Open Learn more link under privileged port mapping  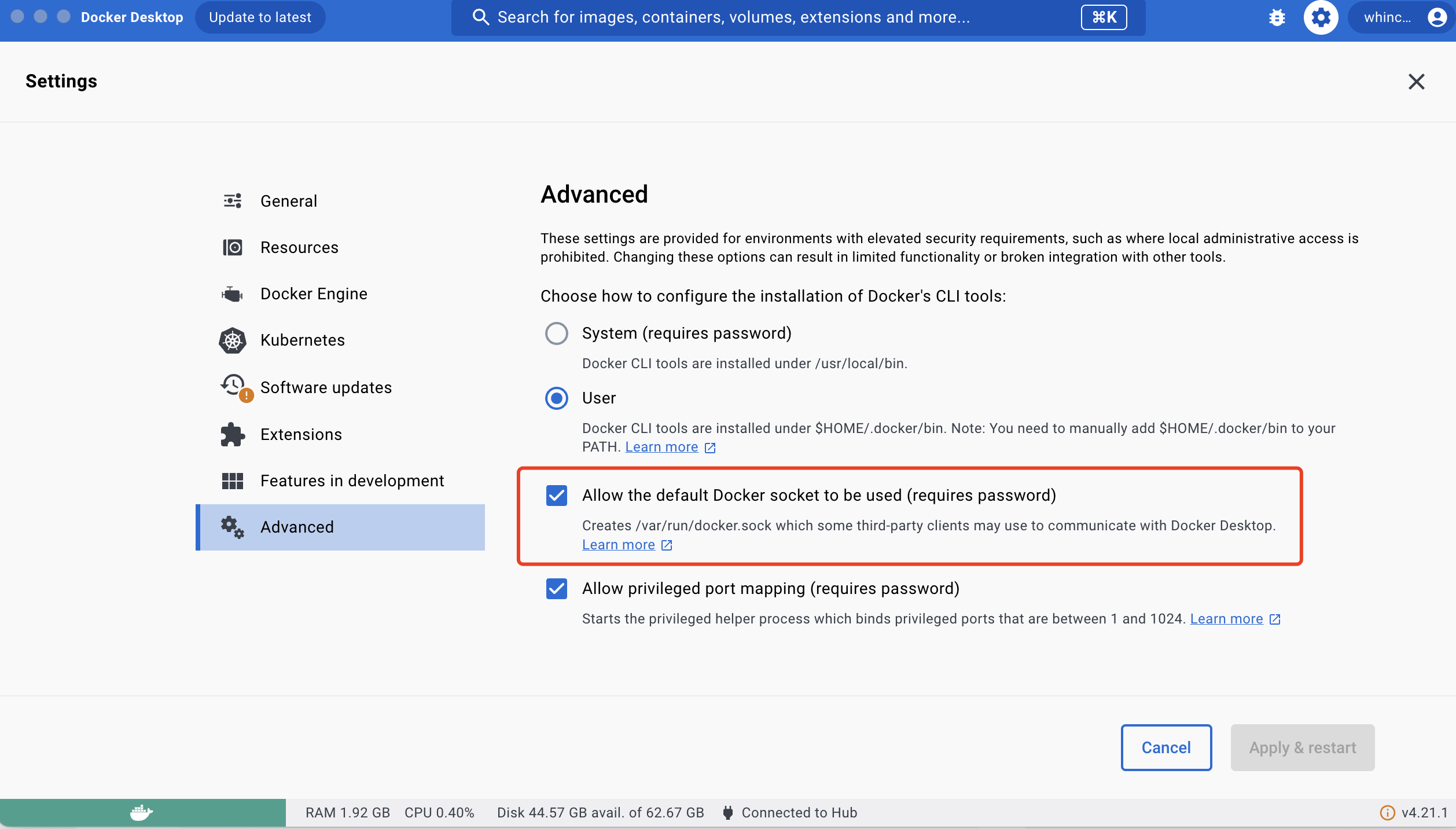(x=1226, y=619)
